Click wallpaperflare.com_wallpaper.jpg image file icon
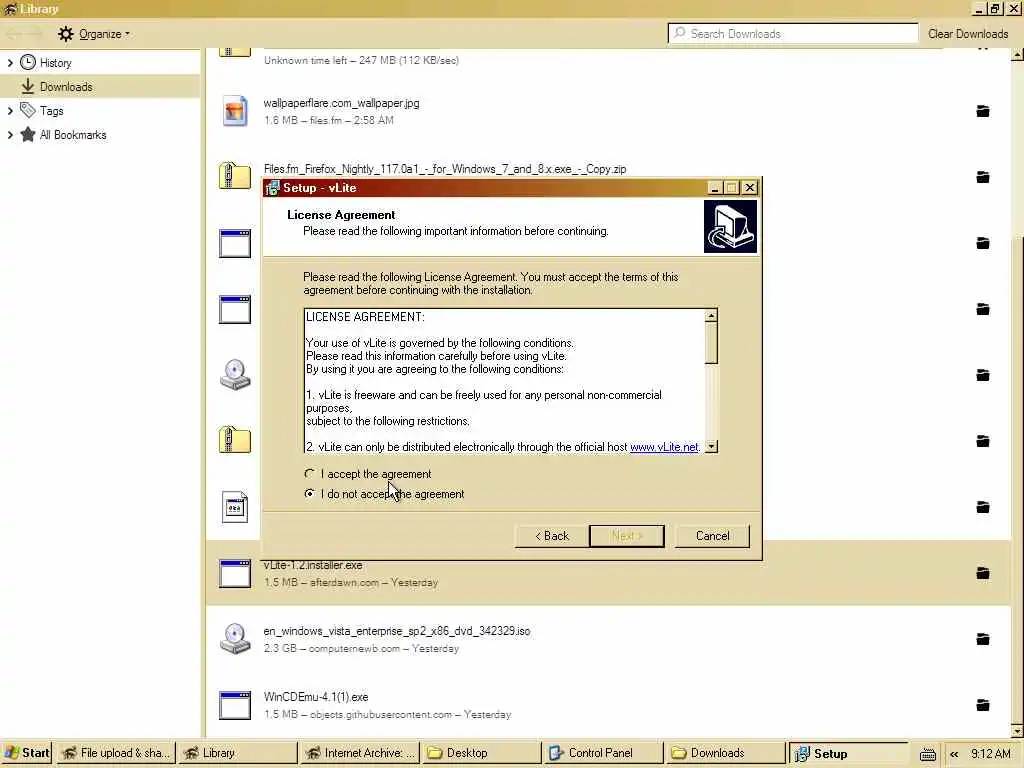 pos(235,111)
